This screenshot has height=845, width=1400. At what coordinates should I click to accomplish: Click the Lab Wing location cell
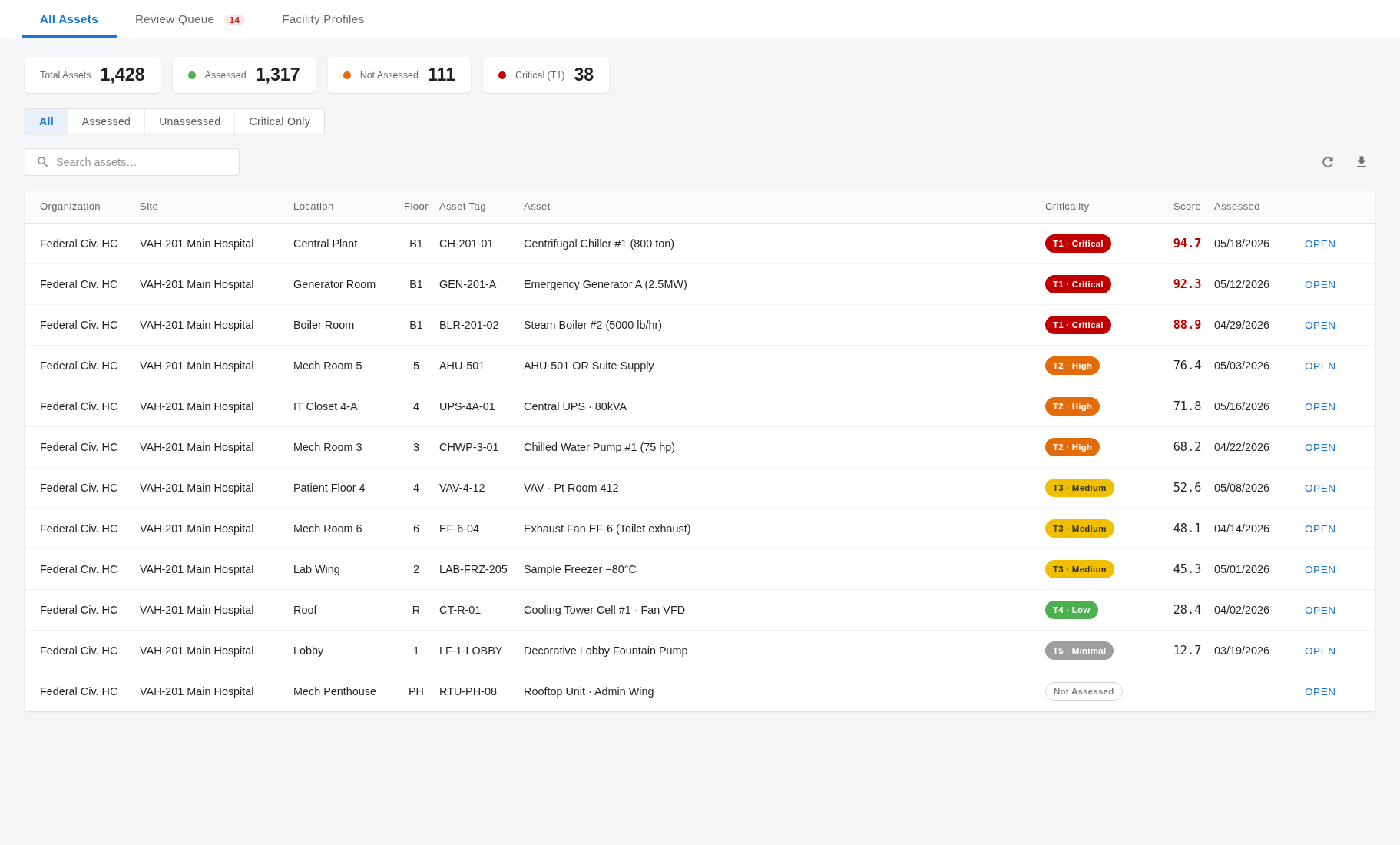pyautogui.click(x=316, y=569)
